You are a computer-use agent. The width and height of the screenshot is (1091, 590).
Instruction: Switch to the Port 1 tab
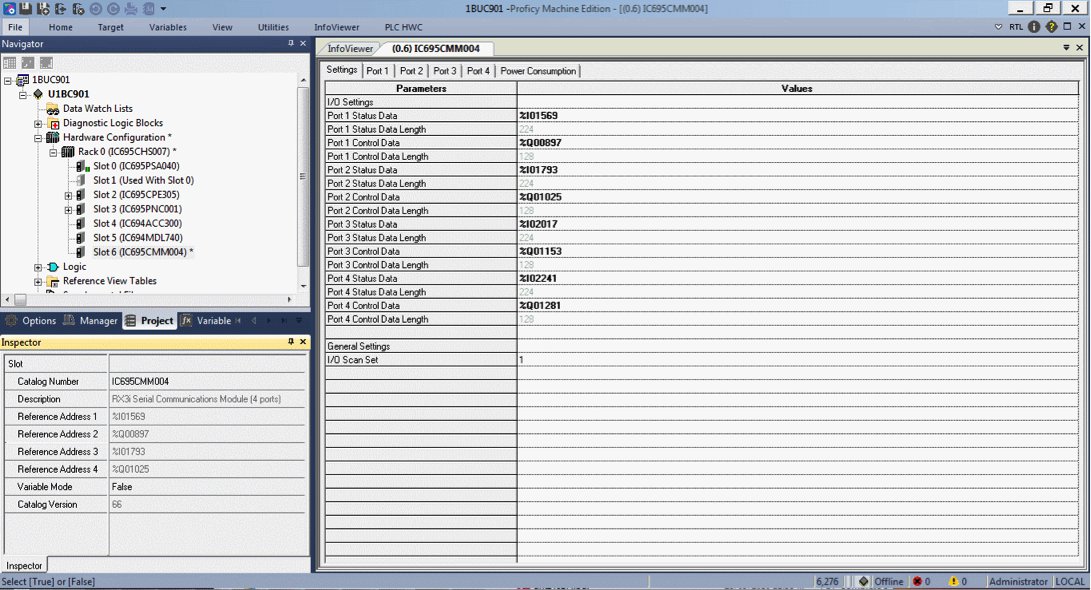coord(377,71)
